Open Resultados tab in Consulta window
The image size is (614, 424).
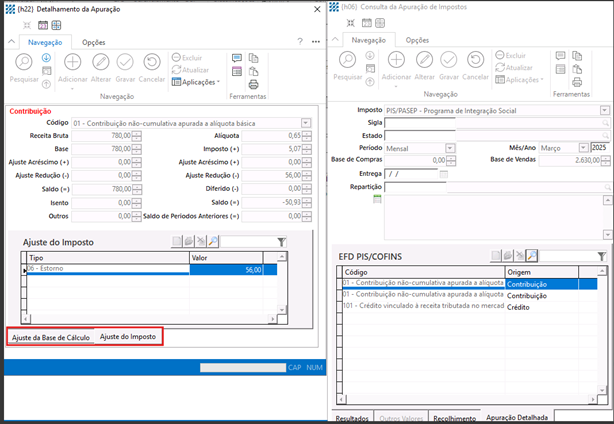point(352,418)
